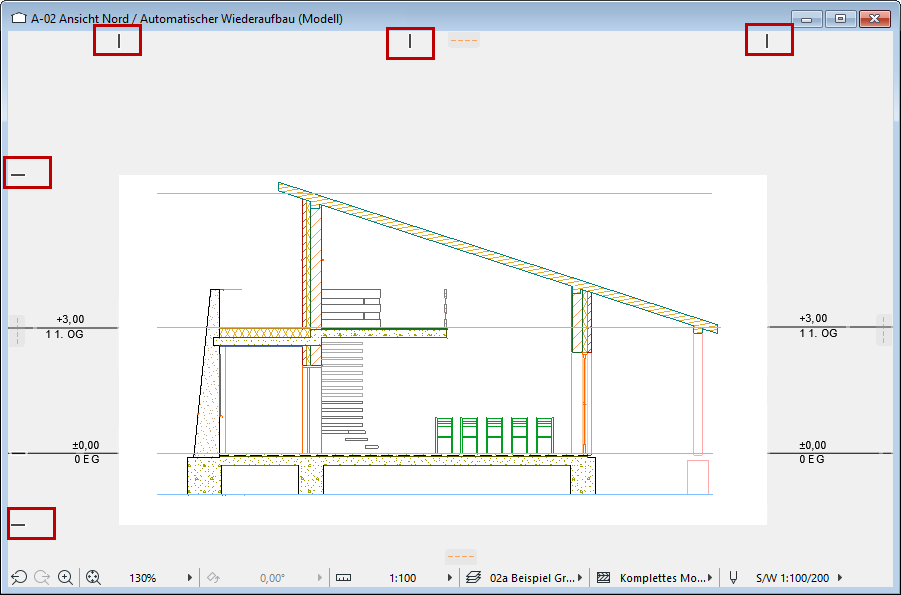Click the 130% zoom value
901x595 pixels.
[142, 578]
